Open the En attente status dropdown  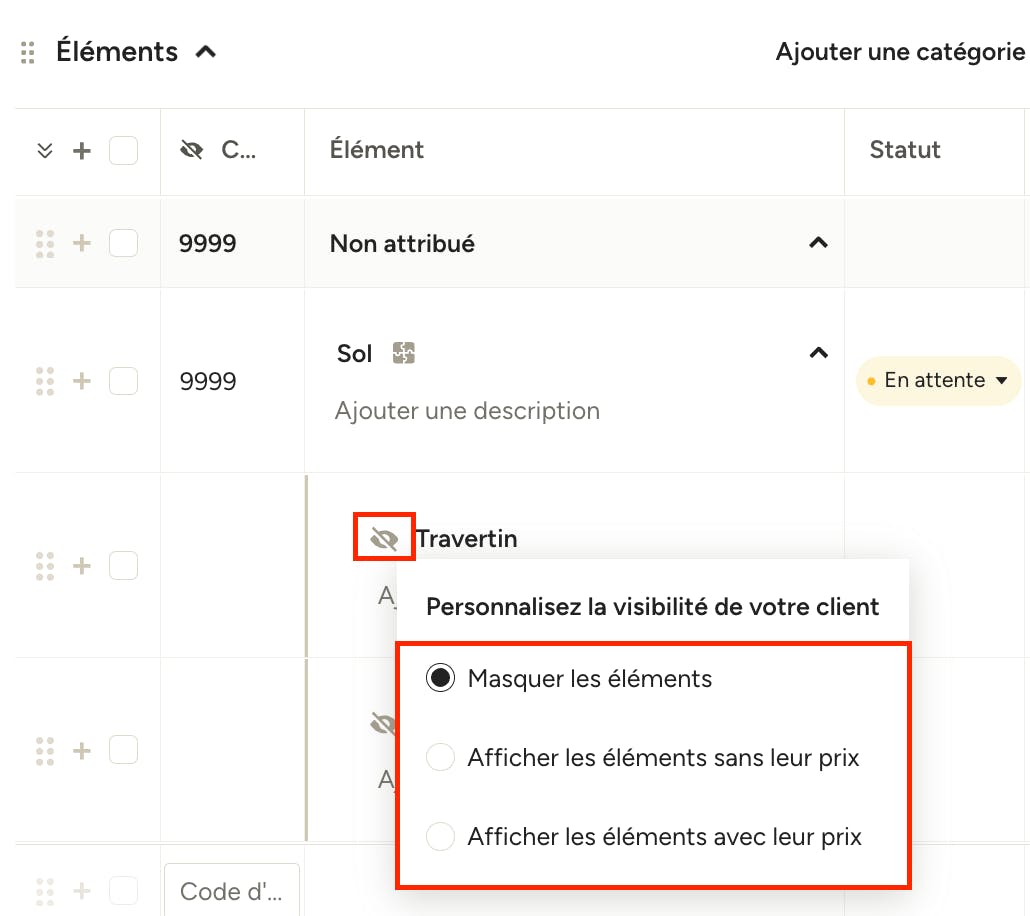tap(938, 380)
